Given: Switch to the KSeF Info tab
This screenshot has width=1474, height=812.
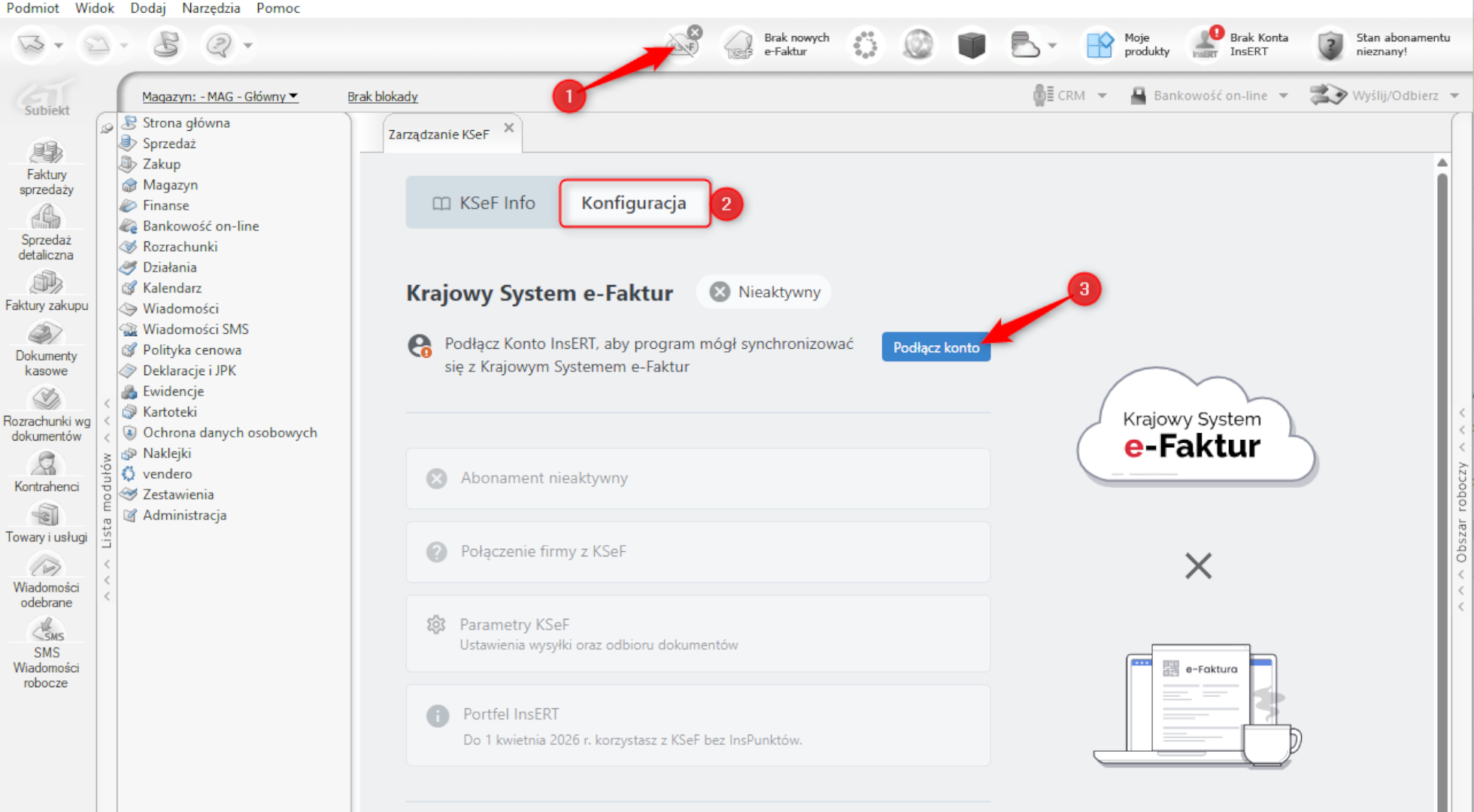Looking at the screenshot, I should 484,203.
